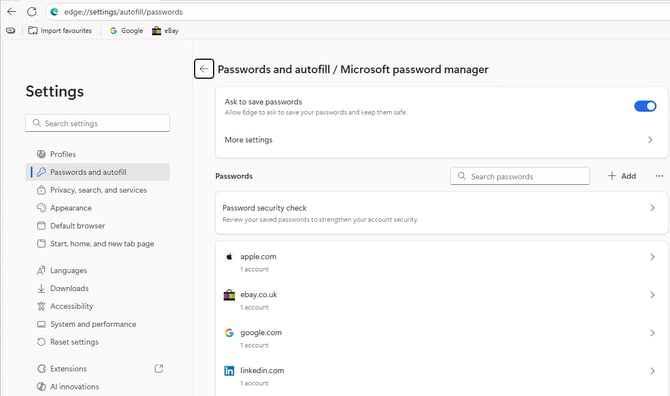This screenshot has height=396, width=670.
Task: Expand google.com entry chevron
Action: coord(652,333)
